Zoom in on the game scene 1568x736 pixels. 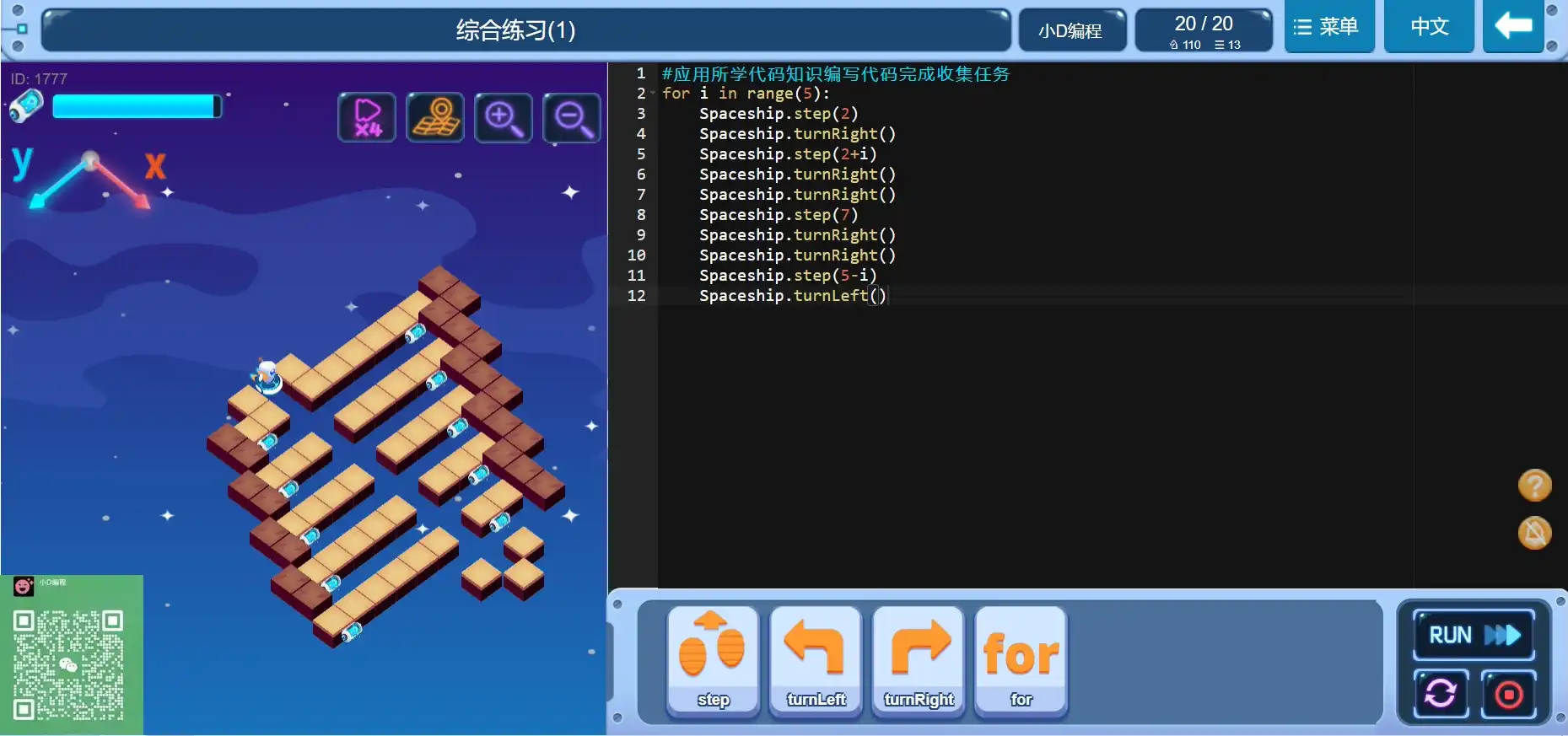tap(504, 117)
